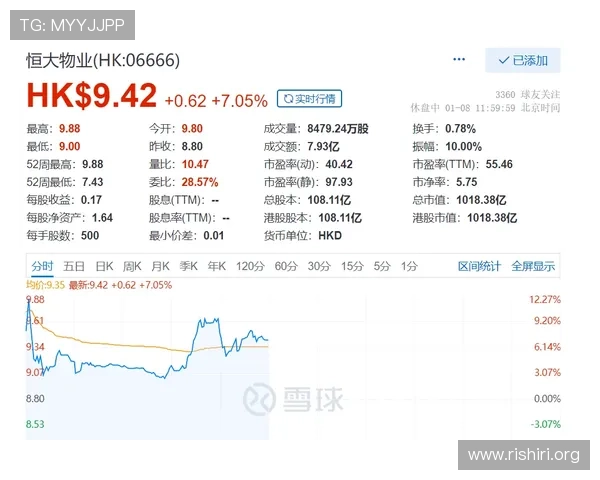This screenshot has height=480, width=600.
Task: Open the 季K chart tab
Action: pos(189,266)
